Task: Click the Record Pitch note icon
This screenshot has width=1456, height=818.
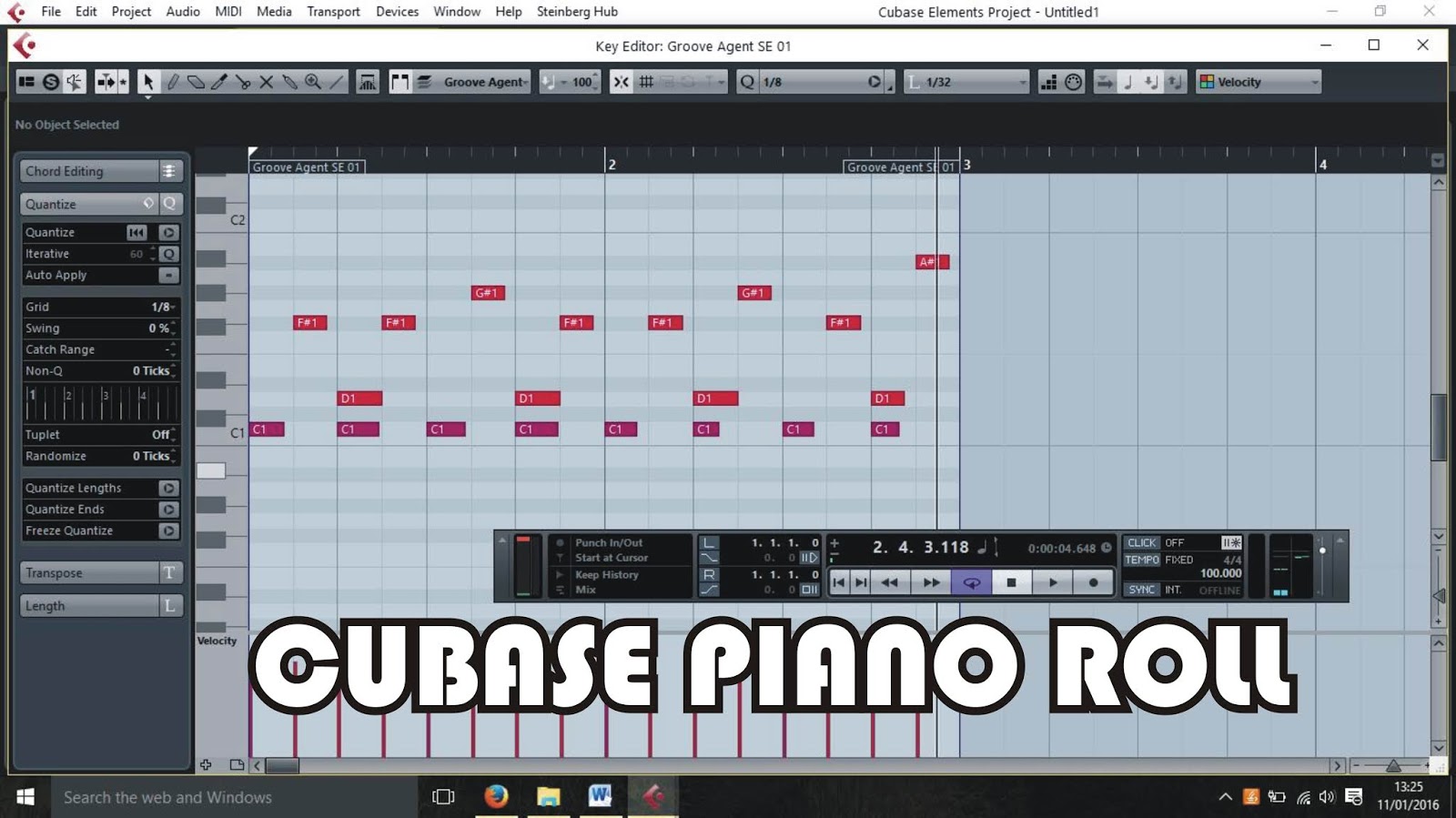Action: (x=1127, y=82)
